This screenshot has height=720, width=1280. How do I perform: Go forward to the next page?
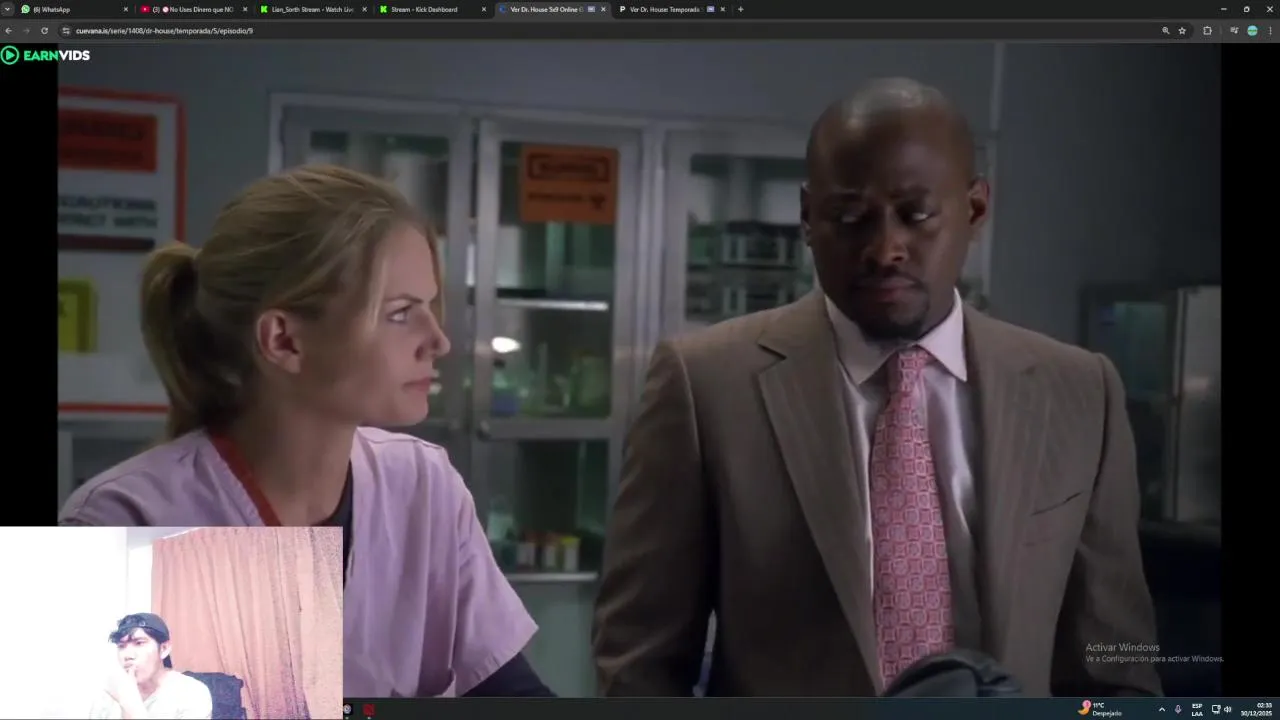pos(26,31)
